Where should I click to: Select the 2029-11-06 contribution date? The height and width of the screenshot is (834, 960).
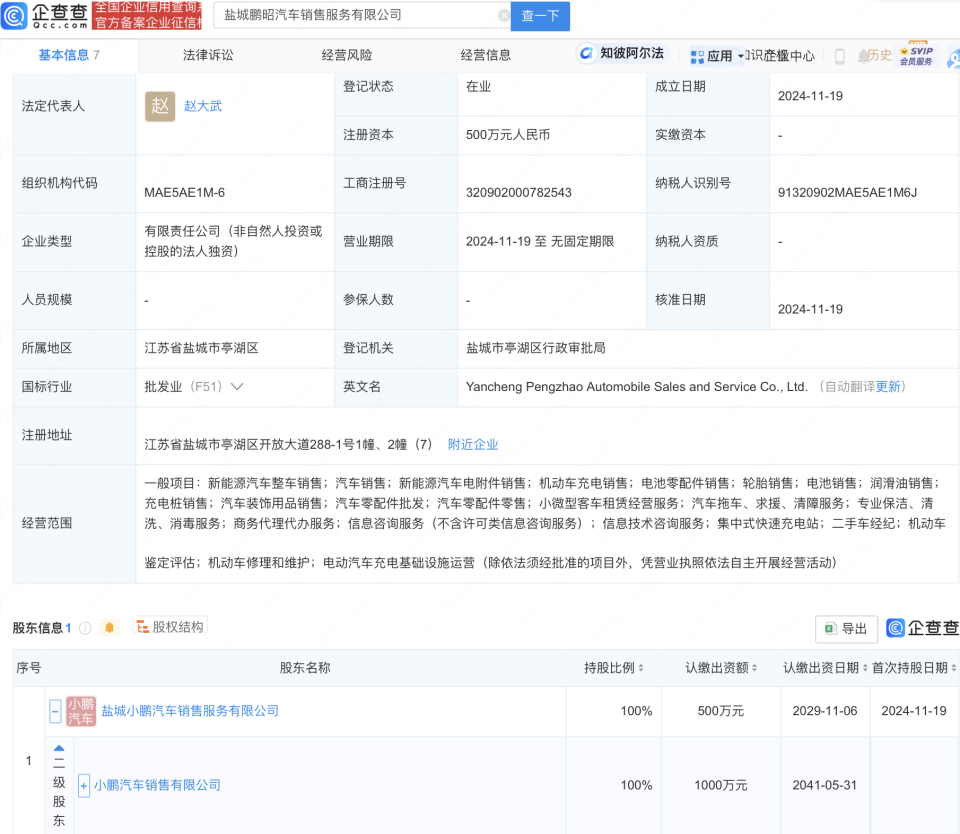pos(825,711)
